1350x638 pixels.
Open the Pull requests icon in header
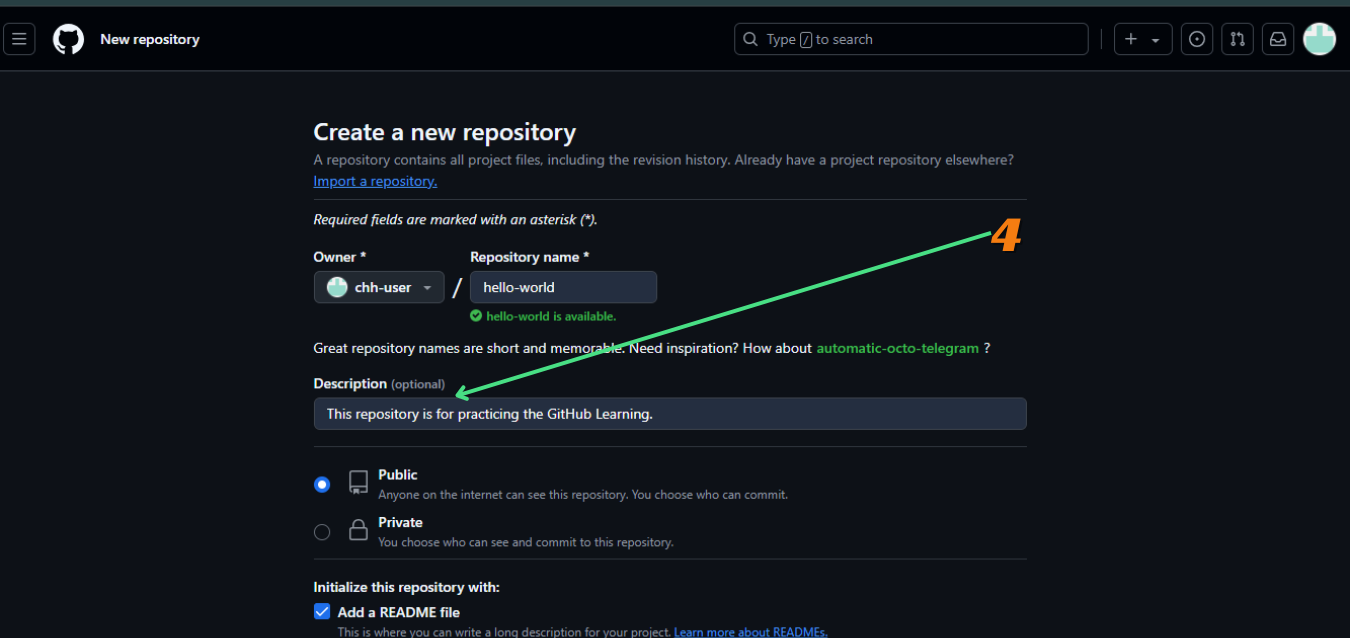[1237, 39]
